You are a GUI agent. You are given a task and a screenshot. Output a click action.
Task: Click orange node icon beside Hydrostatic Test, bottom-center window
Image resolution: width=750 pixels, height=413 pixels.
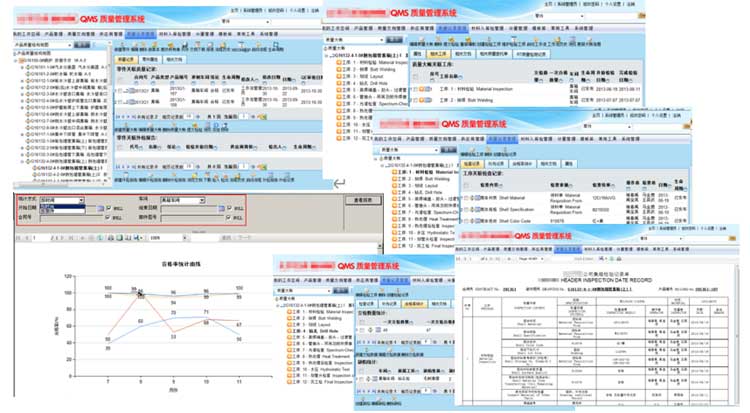click(x=290, y=369)
